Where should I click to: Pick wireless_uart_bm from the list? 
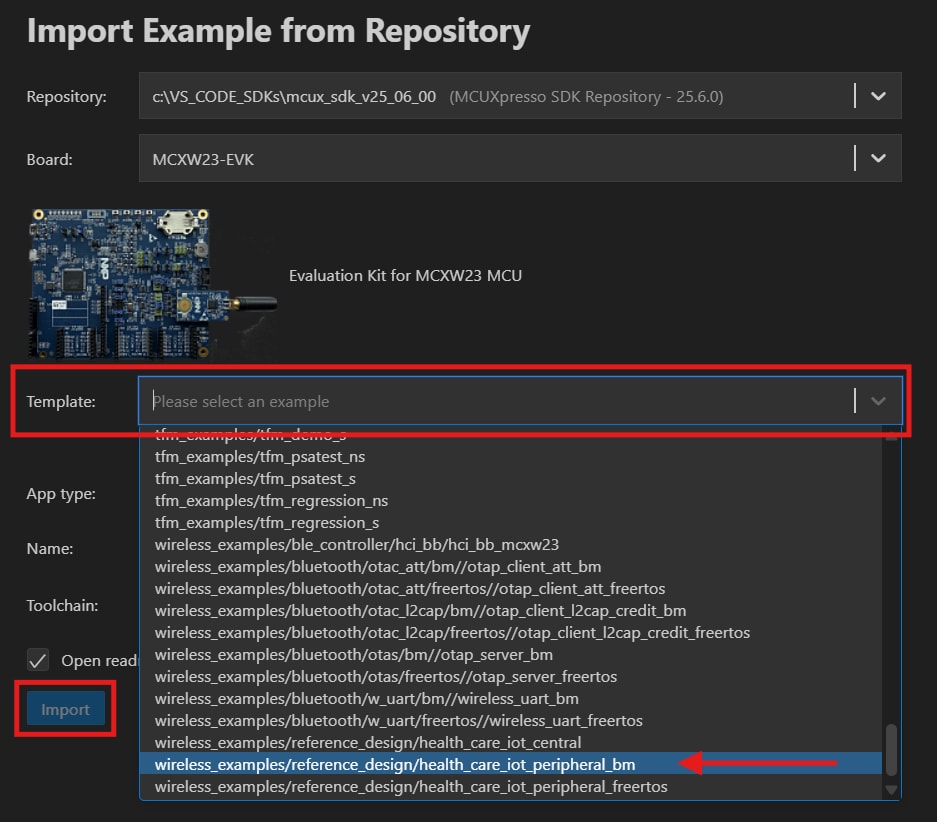366,699
